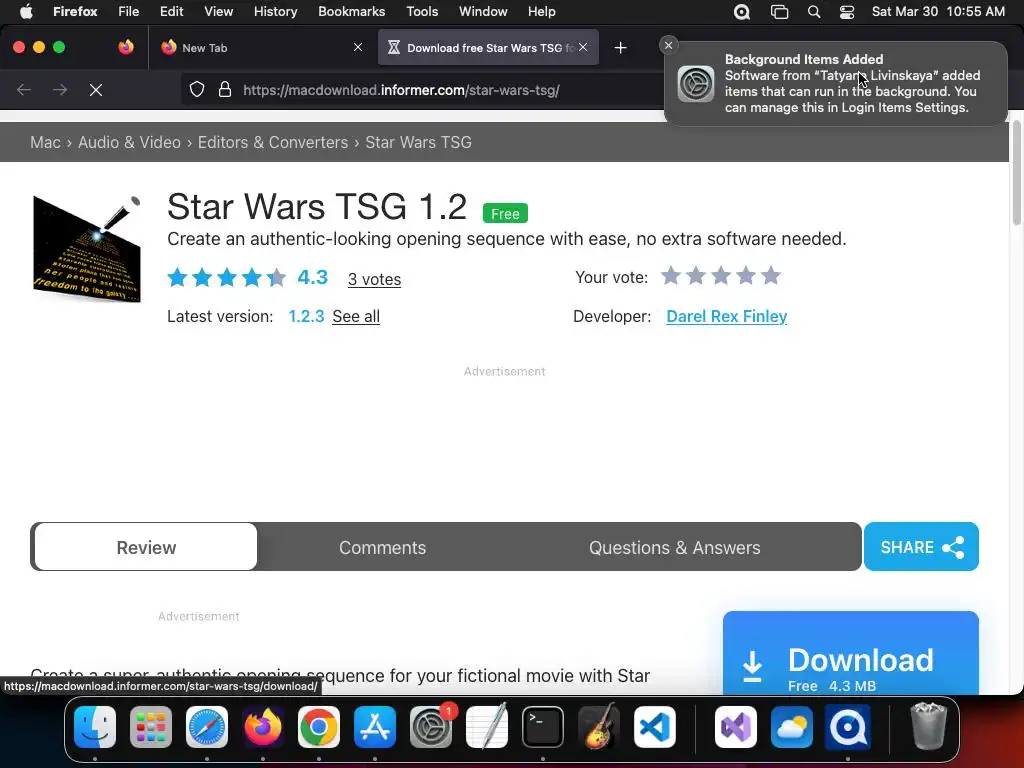Click the site security padlock icon
The height and width of the screenshot is (768, 1024).
(225, 89)
